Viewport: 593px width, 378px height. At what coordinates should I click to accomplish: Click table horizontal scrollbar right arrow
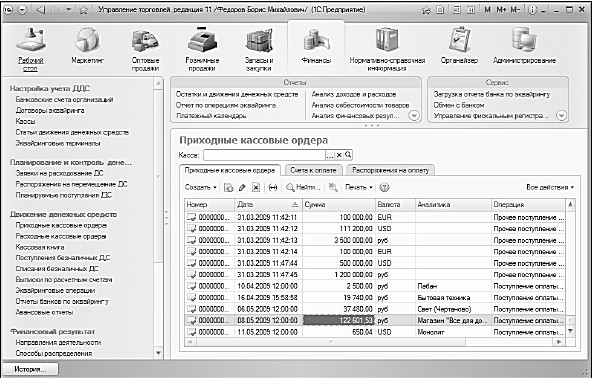coord(559,342)
